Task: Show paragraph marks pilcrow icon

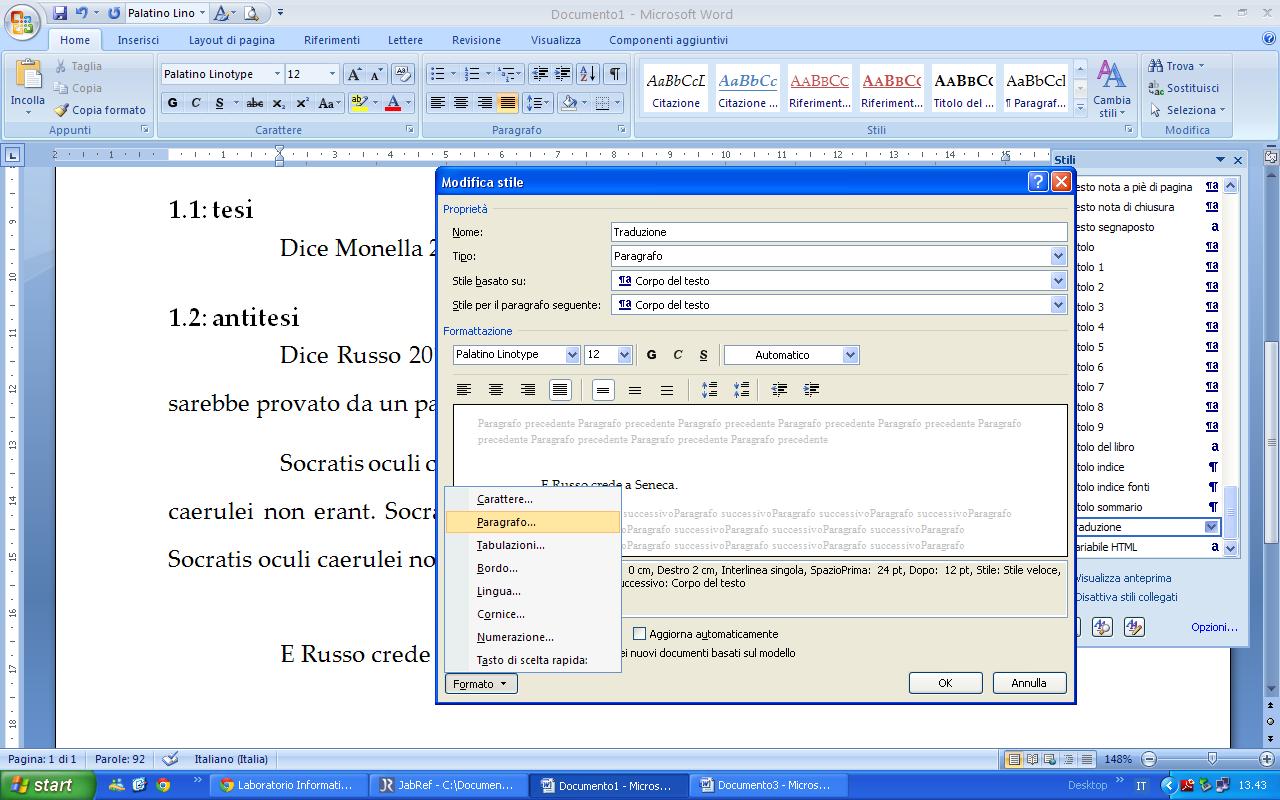Action: 615,74
